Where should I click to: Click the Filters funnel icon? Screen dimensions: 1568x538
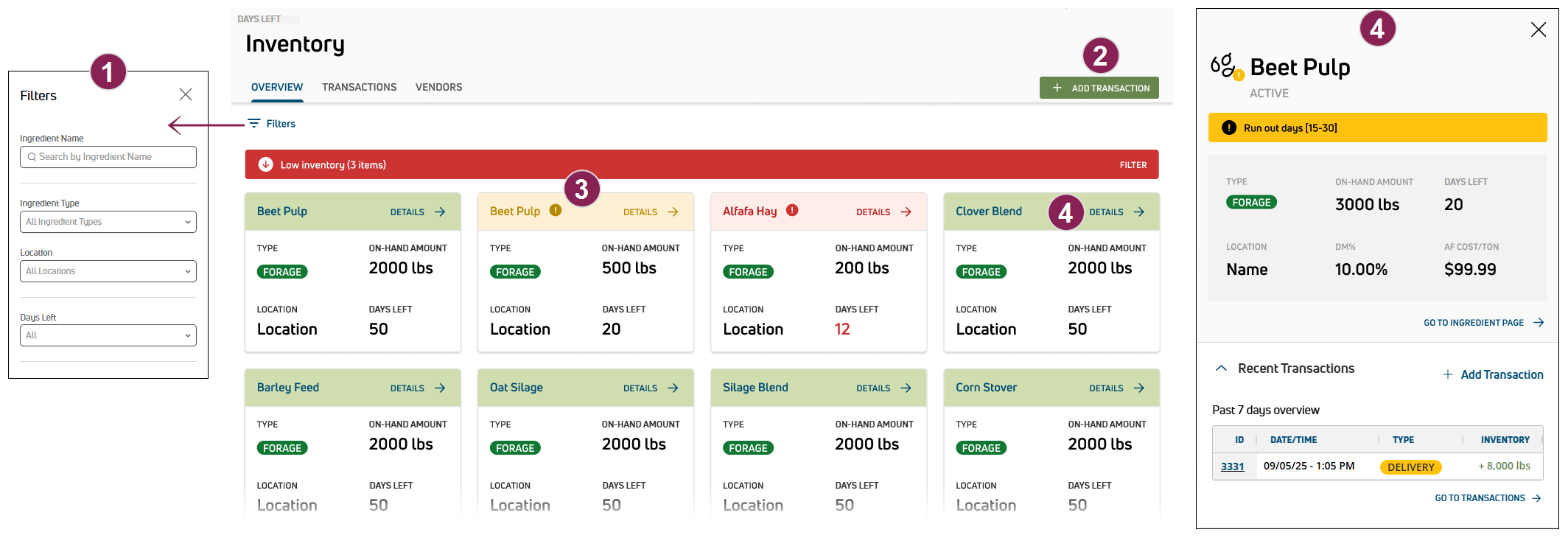point(253,124)
